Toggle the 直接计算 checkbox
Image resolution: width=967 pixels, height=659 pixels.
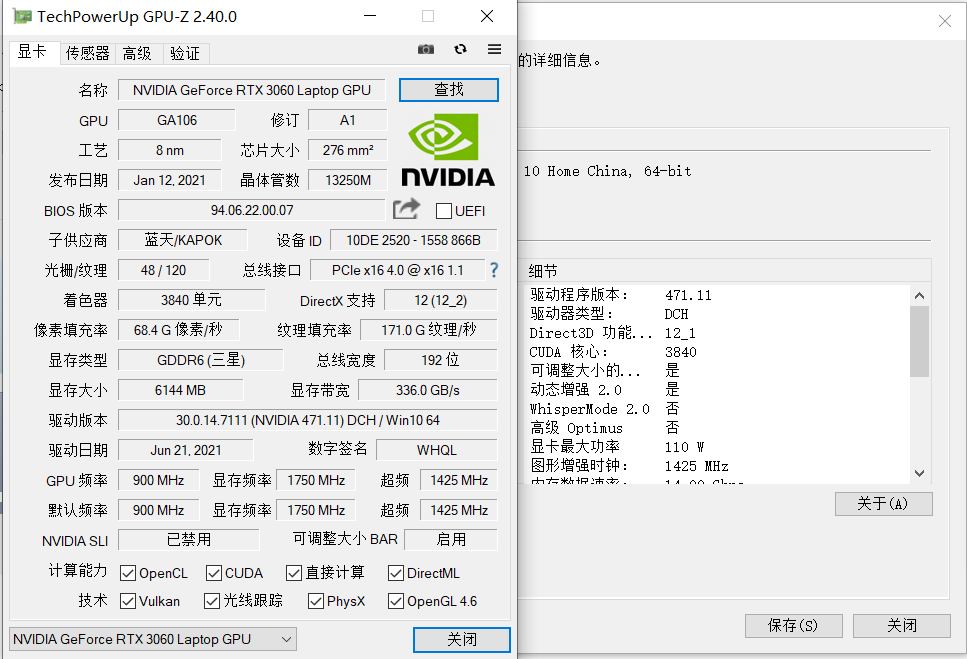click(294, 573)
